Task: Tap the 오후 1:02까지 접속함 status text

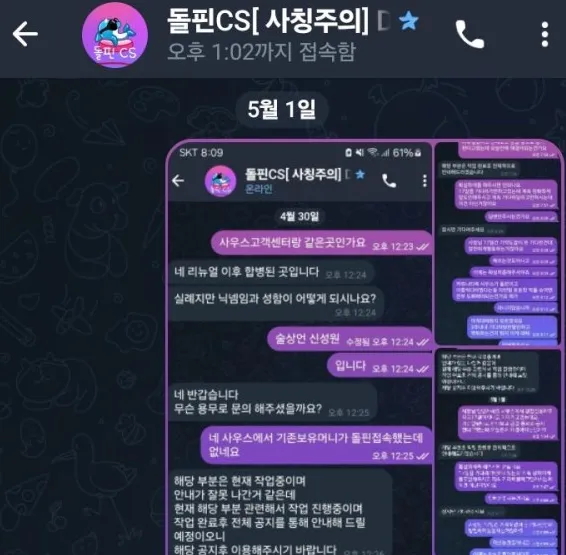Action: coord(262,52)
